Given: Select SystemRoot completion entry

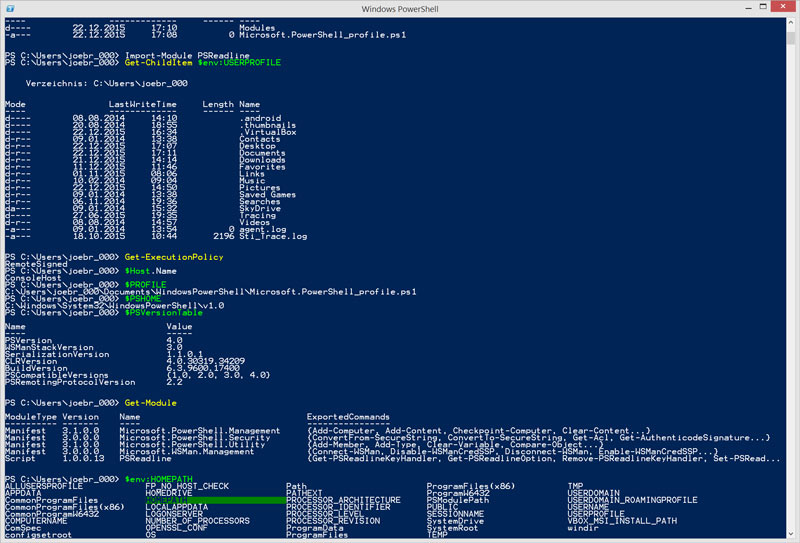Looking at the screenshot, I should click(x=453, y=528).
